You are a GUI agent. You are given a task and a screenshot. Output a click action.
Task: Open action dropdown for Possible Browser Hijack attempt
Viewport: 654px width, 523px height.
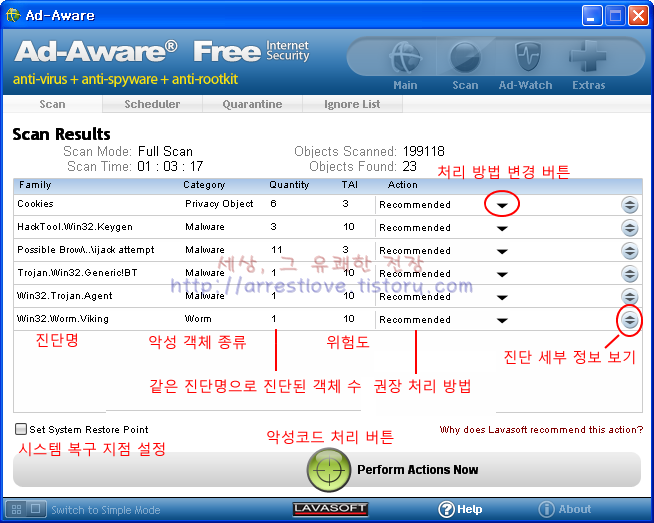pyautogui.click(x=502, y=251)
